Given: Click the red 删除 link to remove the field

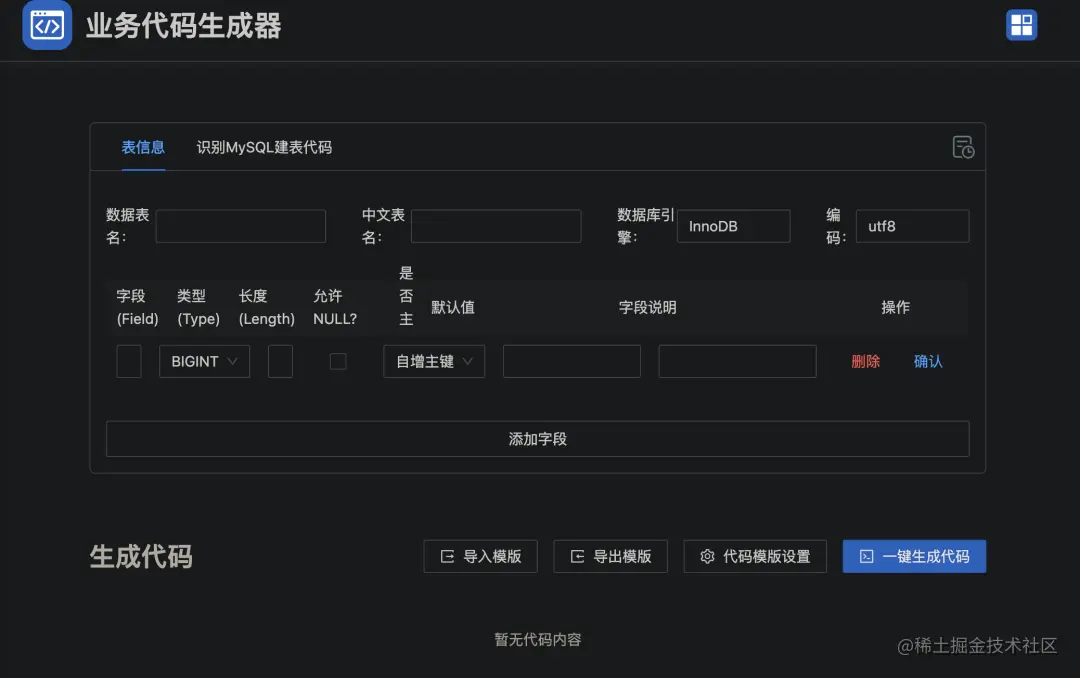Looking at the screenshot, I should click(865, 361).
